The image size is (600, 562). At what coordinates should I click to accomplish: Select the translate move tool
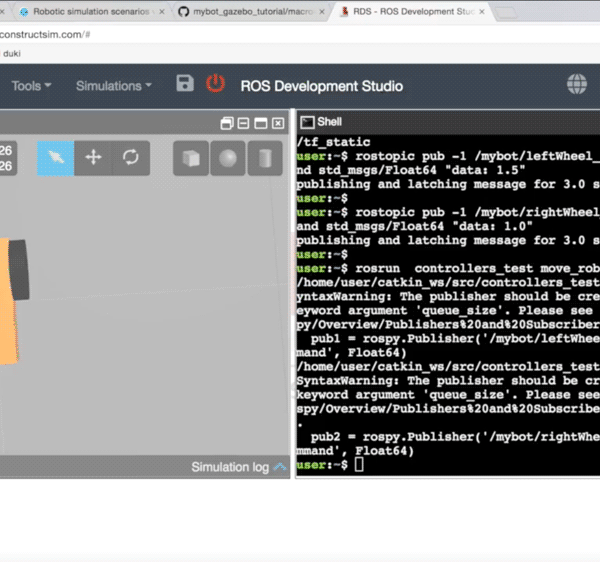(93, 158)
